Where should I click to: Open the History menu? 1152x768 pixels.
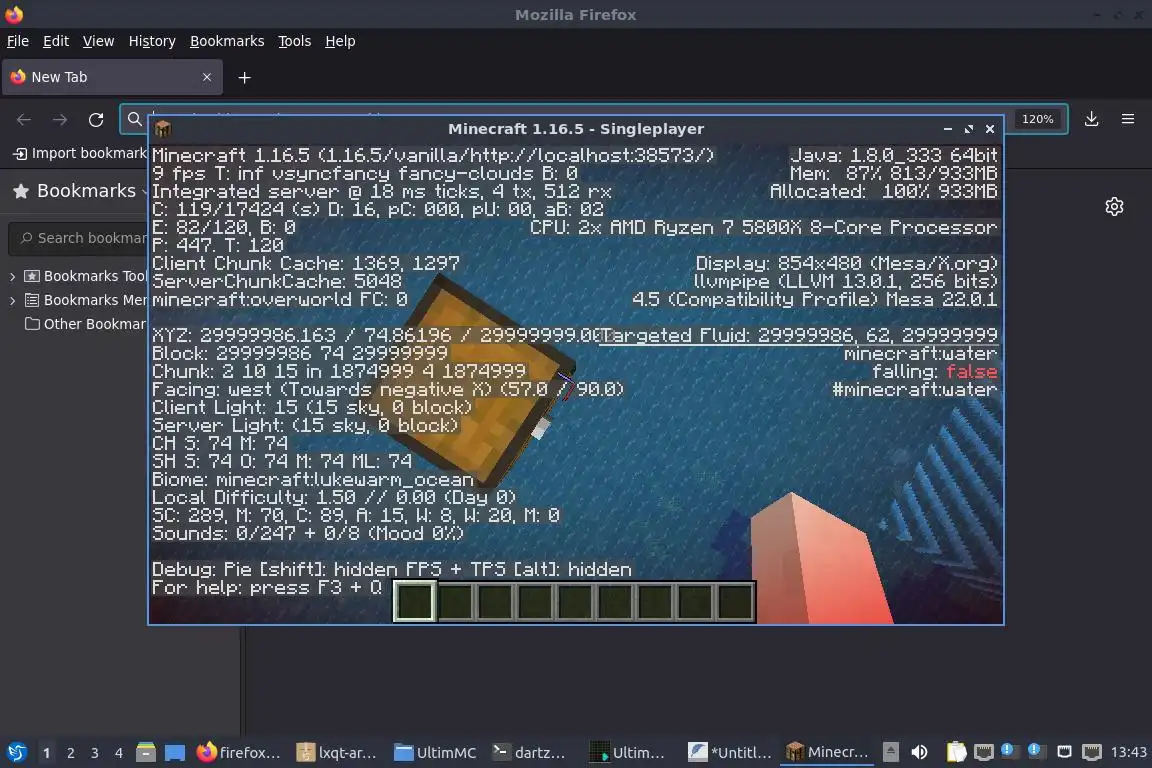click(152, 41)
